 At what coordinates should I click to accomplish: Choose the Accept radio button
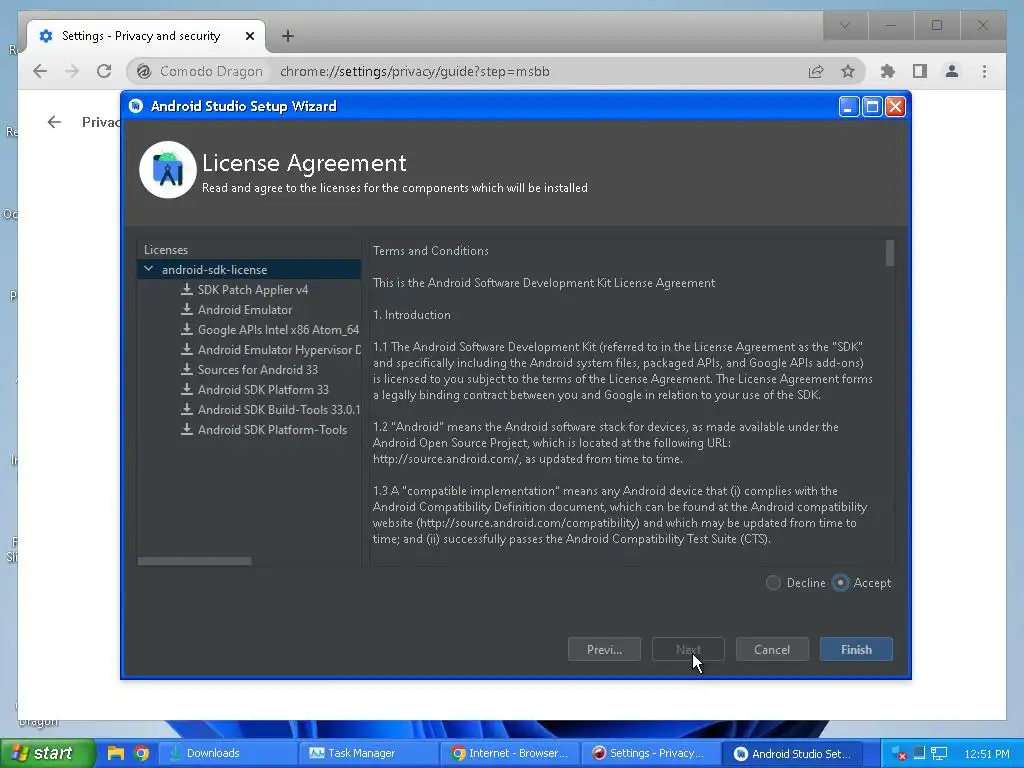pos(840,583)
